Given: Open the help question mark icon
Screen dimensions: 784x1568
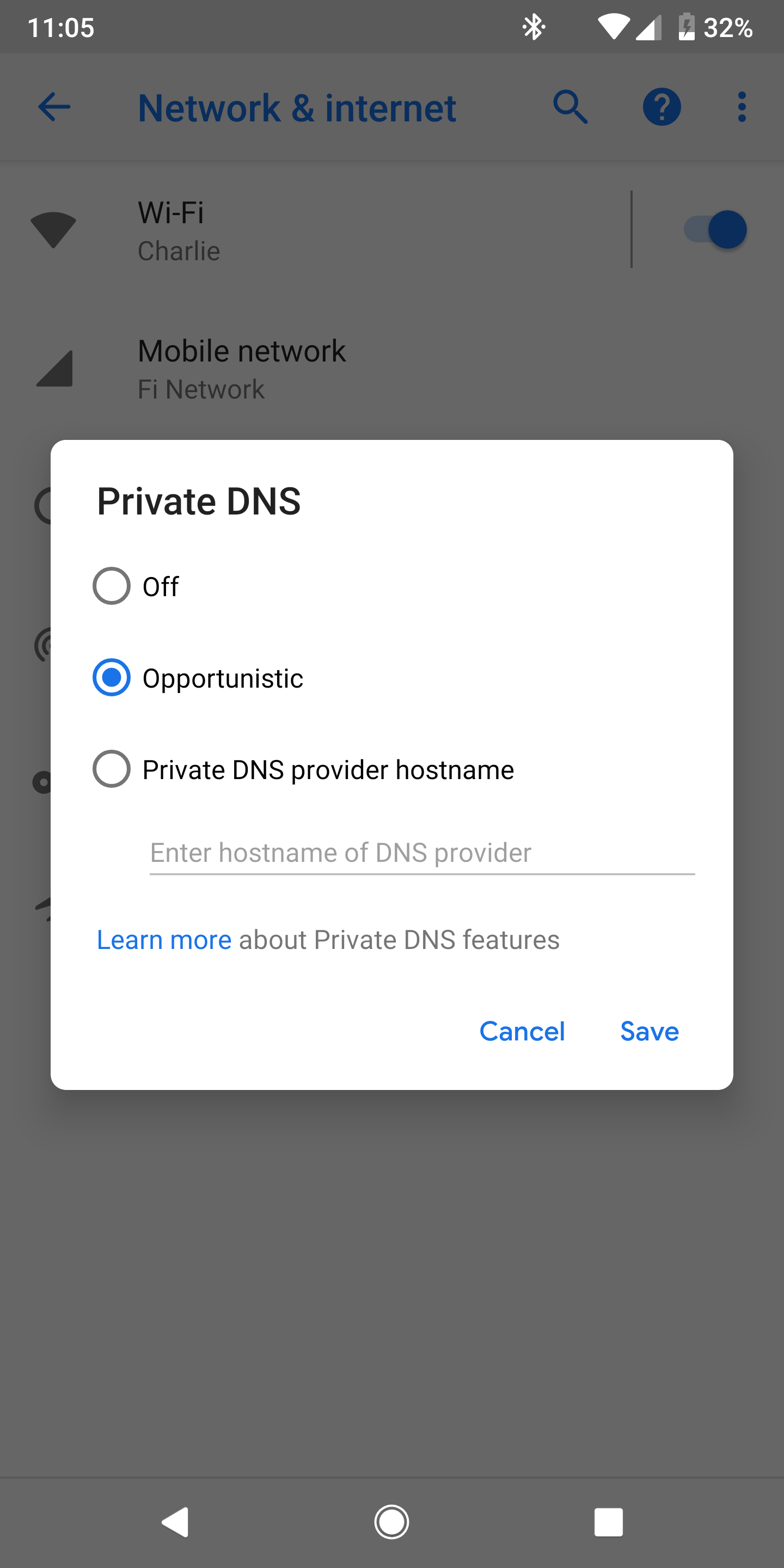Looking at the screenshot, I should (x=661, y=108).
